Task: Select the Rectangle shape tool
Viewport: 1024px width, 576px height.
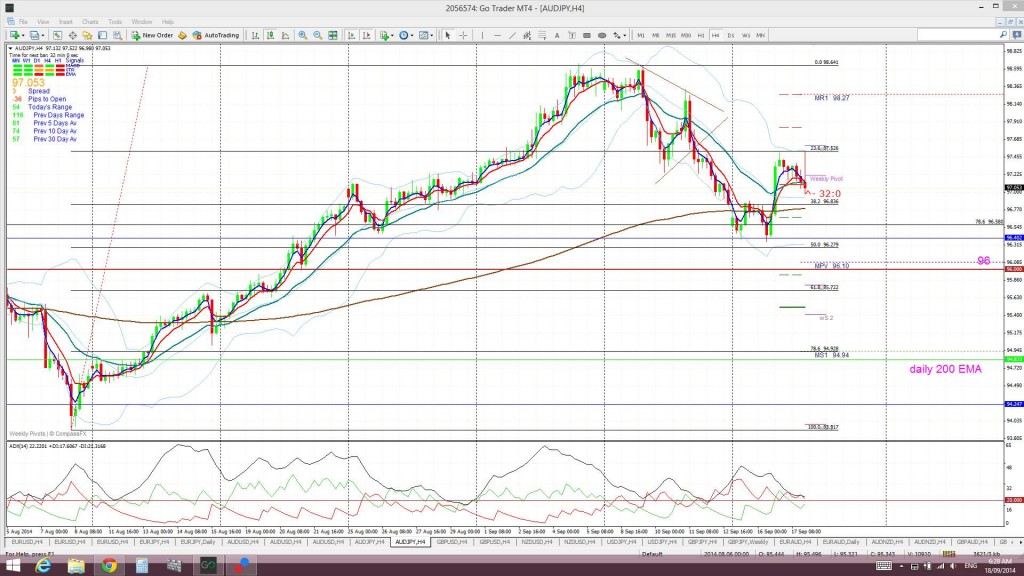Action: coord(586,35)
